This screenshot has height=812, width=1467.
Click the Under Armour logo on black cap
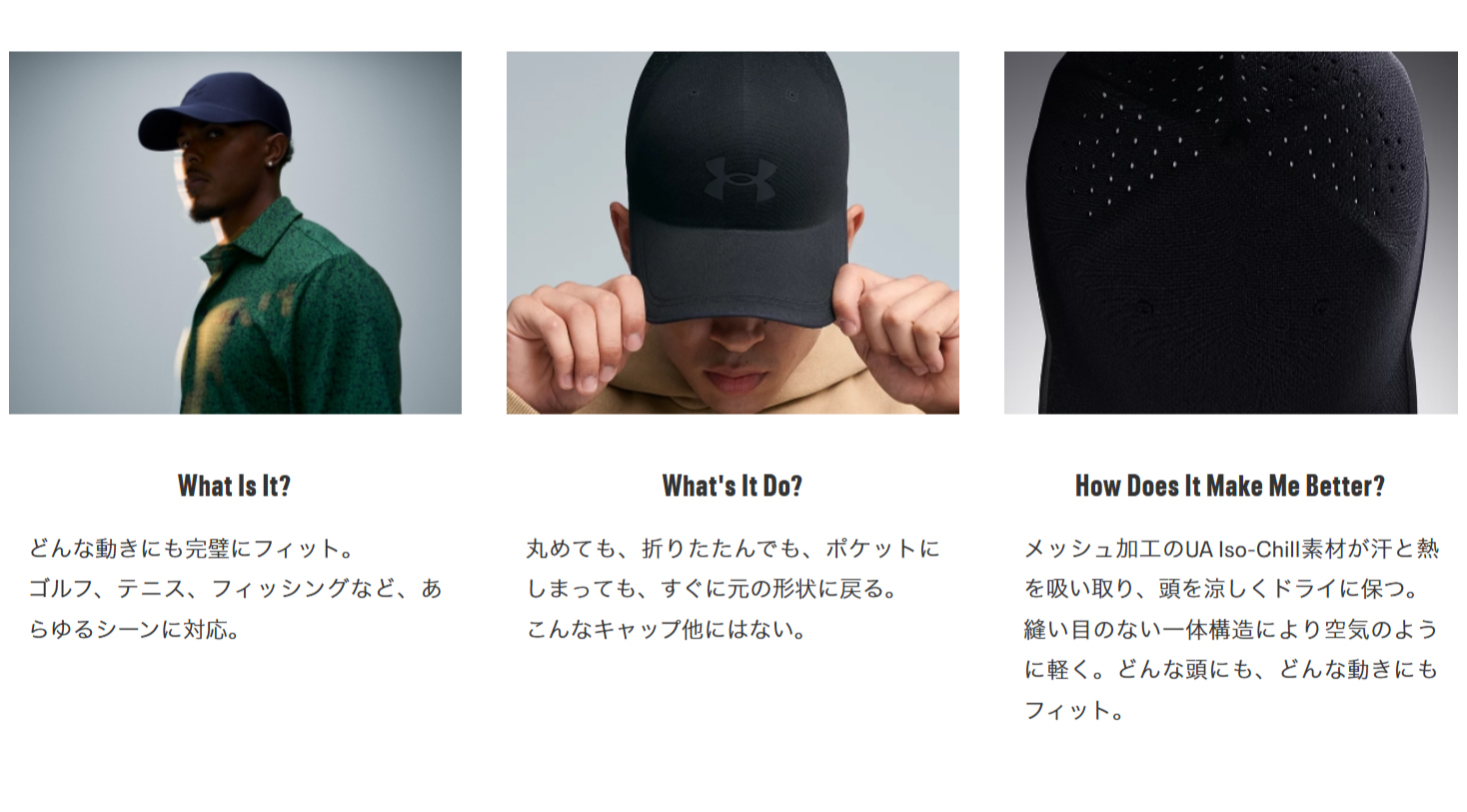[x=740, y=180]
